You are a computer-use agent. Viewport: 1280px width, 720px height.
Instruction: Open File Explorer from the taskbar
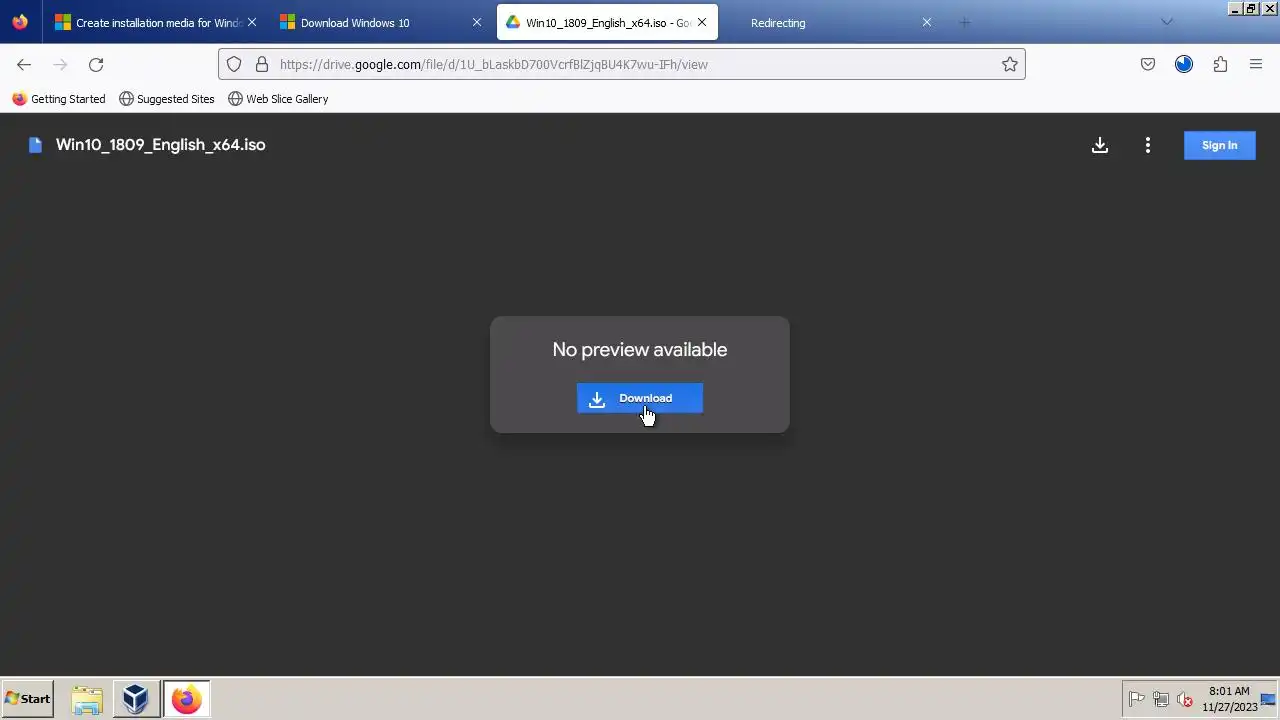point(87,699)
